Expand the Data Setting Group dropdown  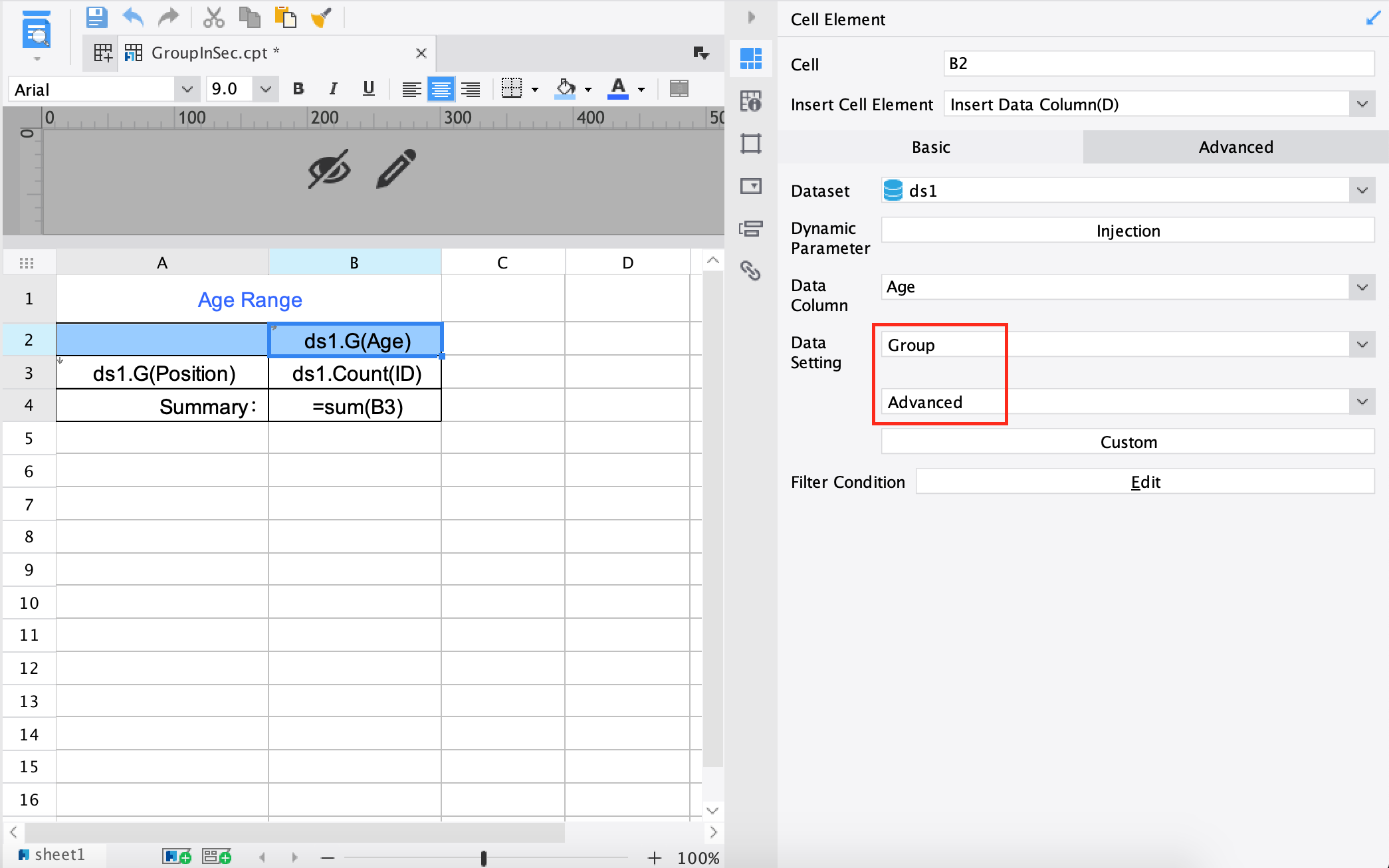pos(1362,344)
